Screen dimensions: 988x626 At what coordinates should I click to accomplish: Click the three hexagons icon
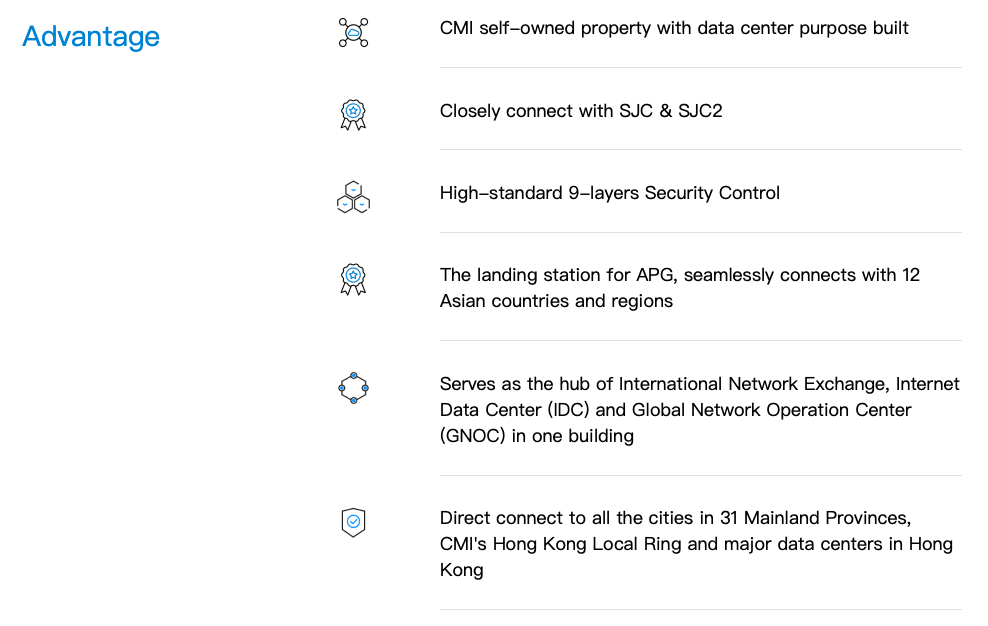[353, 197]
